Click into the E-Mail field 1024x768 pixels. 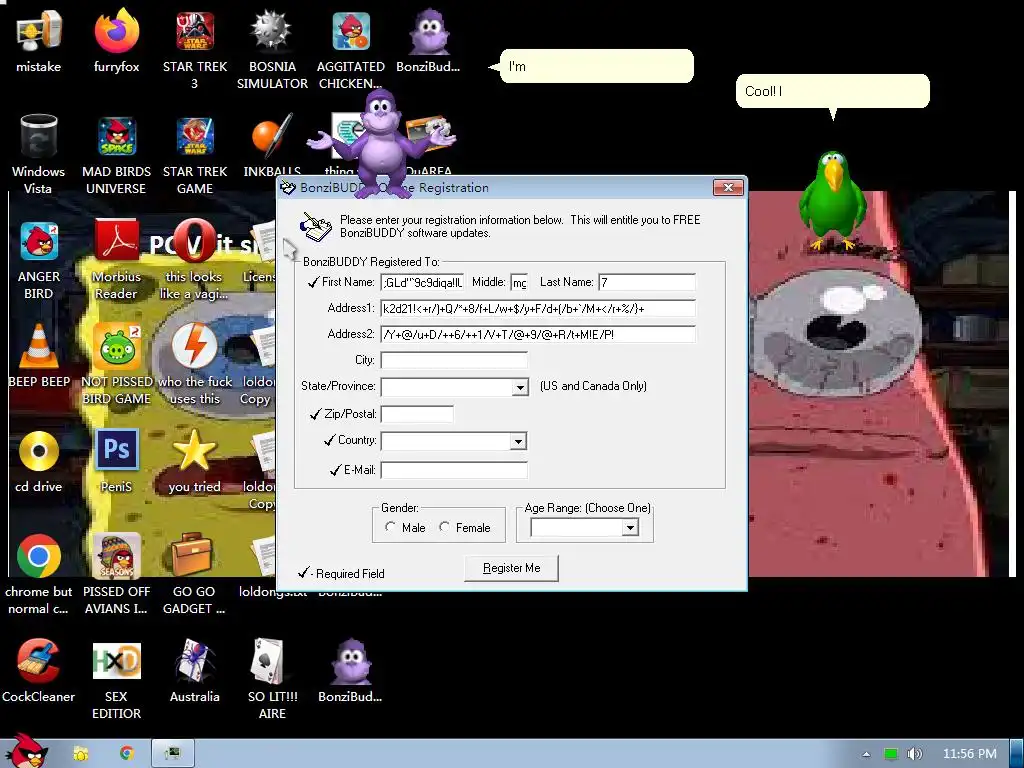(454, 470)
